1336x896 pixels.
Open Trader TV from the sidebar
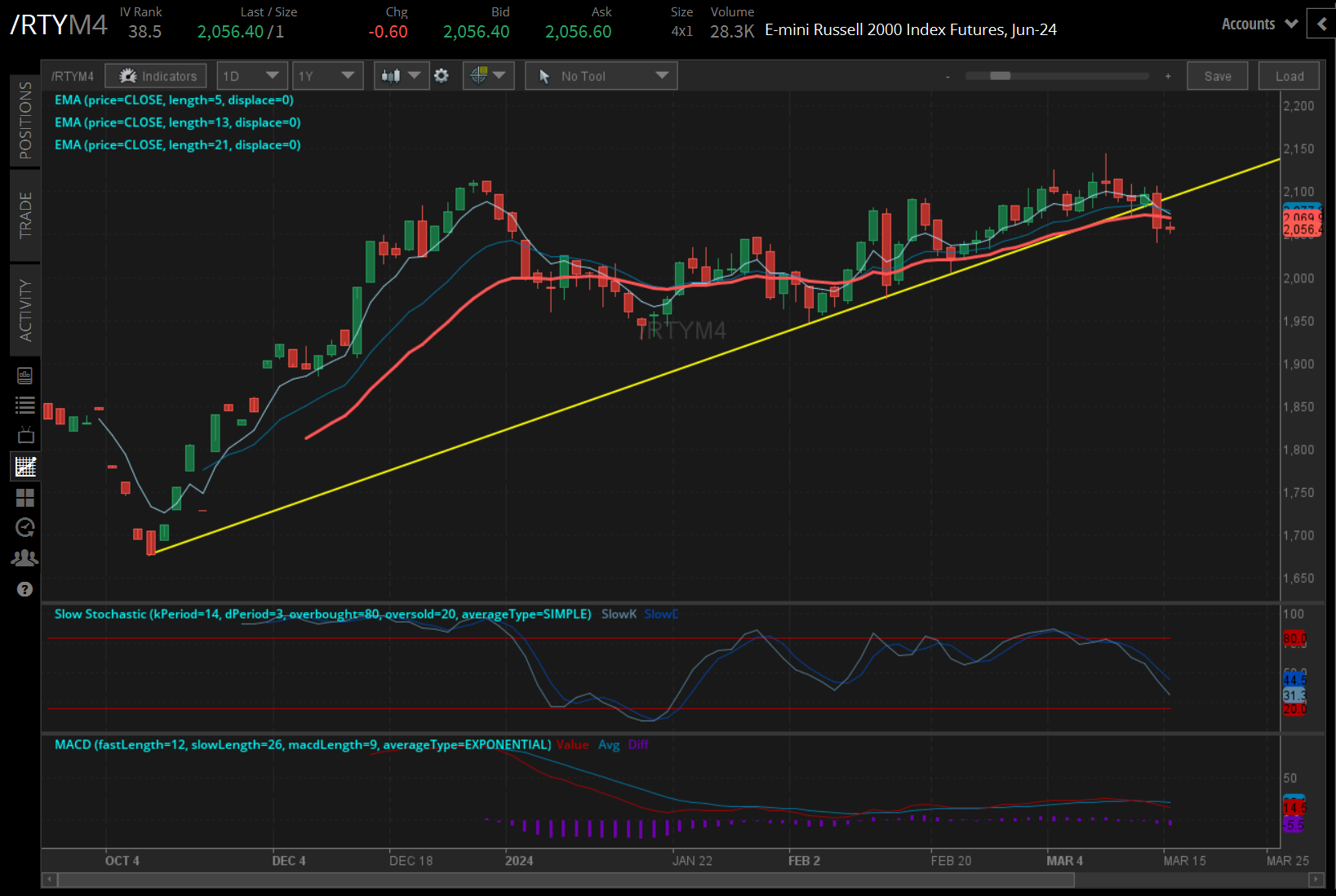coord(24,435)
